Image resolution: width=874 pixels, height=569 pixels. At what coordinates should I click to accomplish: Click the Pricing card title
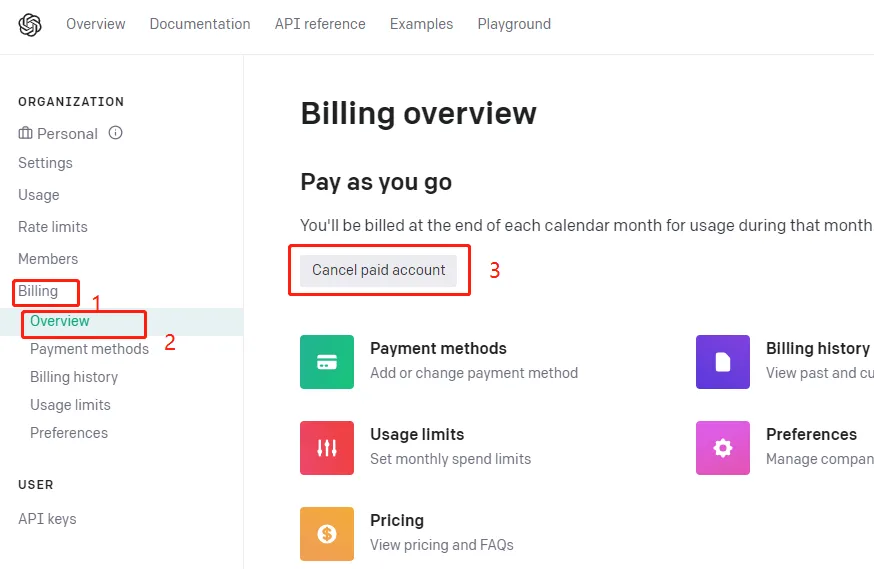tap(397, 520)
